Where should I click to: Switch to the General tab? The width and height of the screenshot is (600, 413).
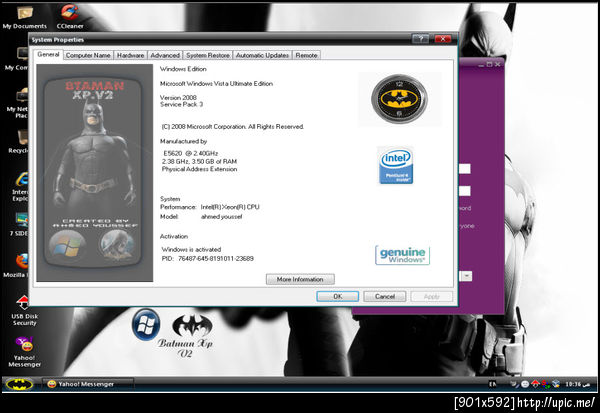48,55
